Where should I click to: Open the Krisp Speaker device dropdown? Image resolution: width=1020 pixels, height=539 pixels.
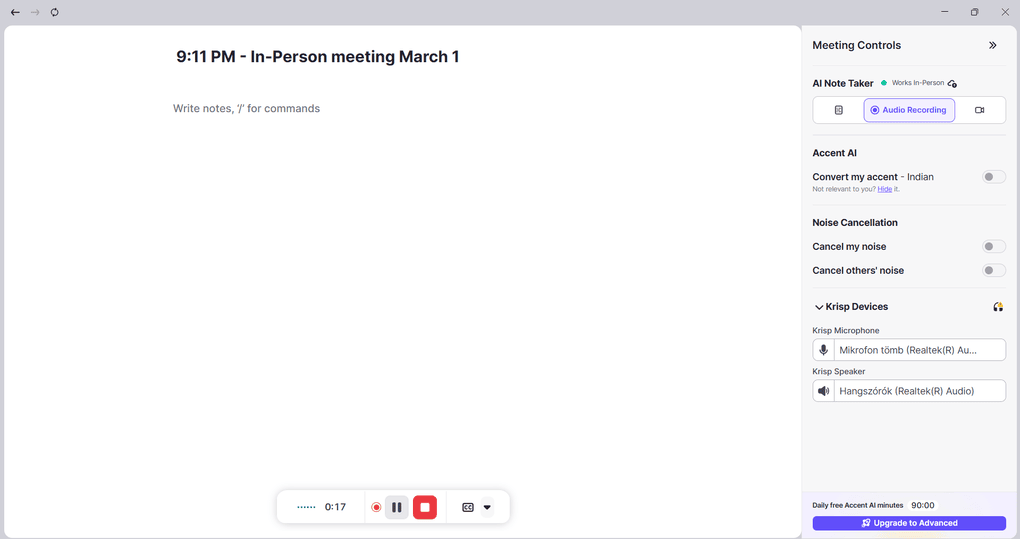(x=919, y=391)
